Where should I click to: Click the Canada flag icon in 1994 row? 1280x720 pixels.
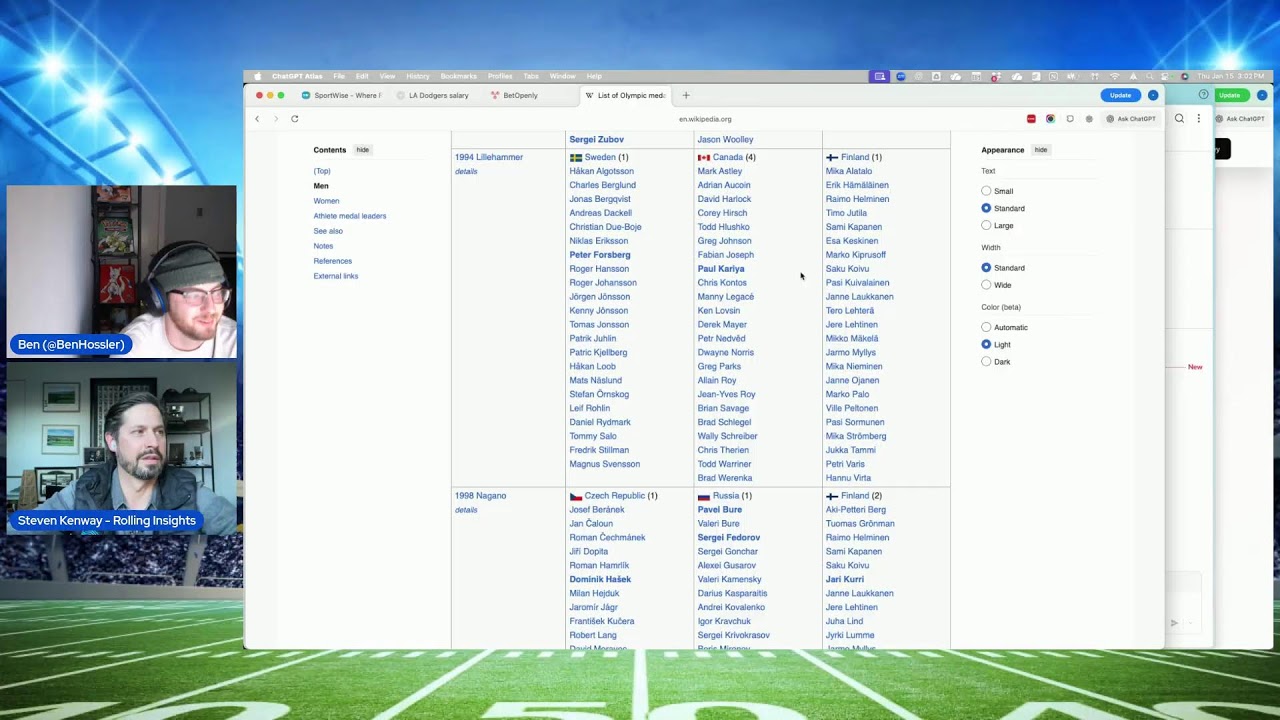(704, 157)
